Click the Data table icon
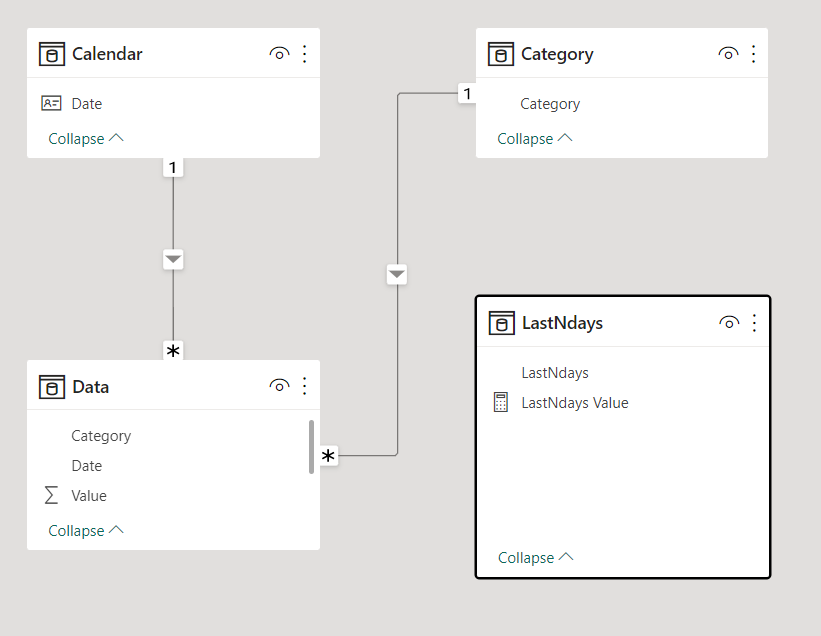Viewport: 821px width, 636px height. (52, 387)
